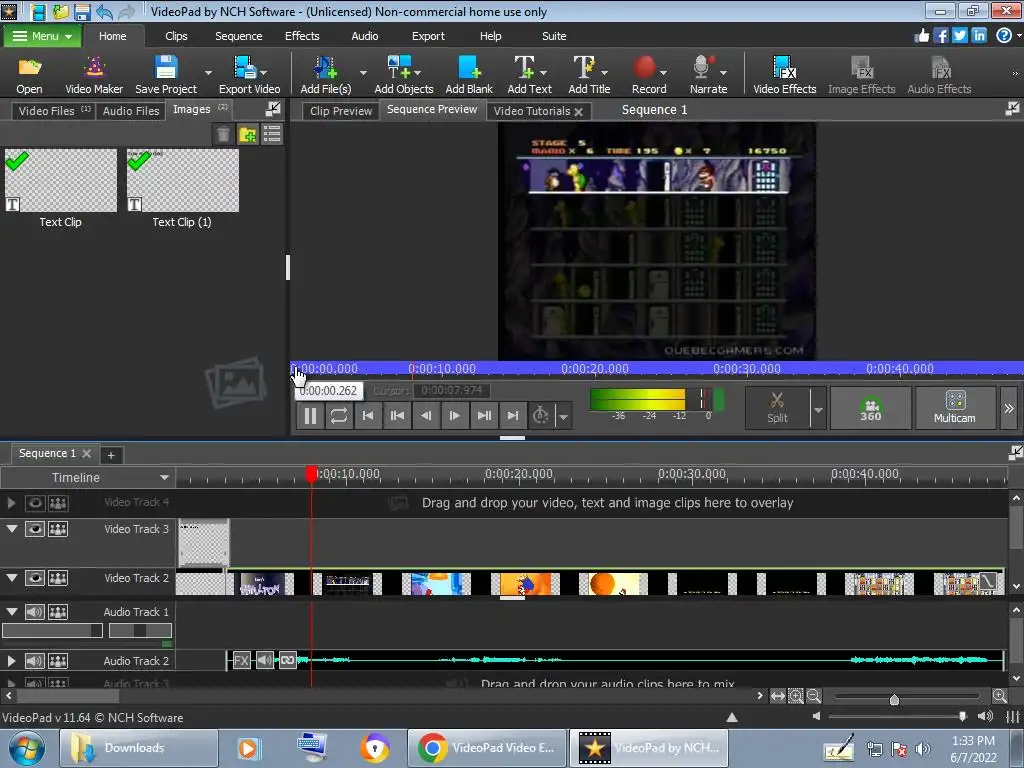
Task: Open the Video Effects panel
Action: point(784,75)
